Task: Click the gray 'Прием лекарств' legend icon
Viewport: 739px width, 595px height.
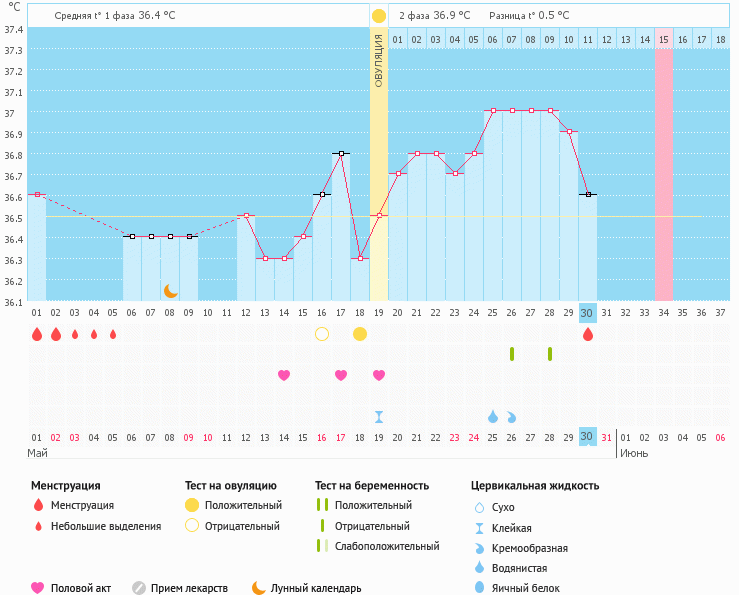Action: pyautogui.click(x=139, y=588)
